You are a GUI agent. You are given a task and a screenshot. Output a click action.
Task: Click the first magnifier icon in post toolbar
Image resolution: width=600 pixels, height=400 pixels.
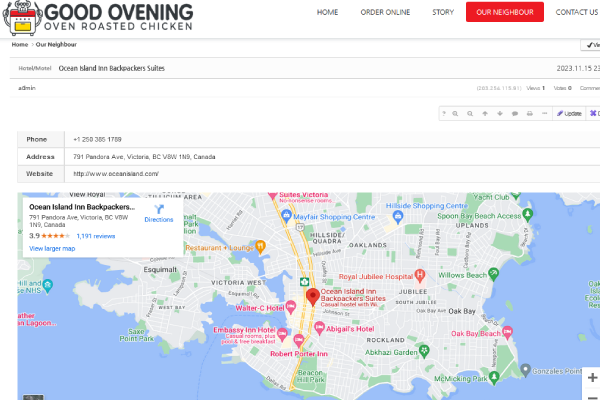pyautogui.click(x=455, y=114)
